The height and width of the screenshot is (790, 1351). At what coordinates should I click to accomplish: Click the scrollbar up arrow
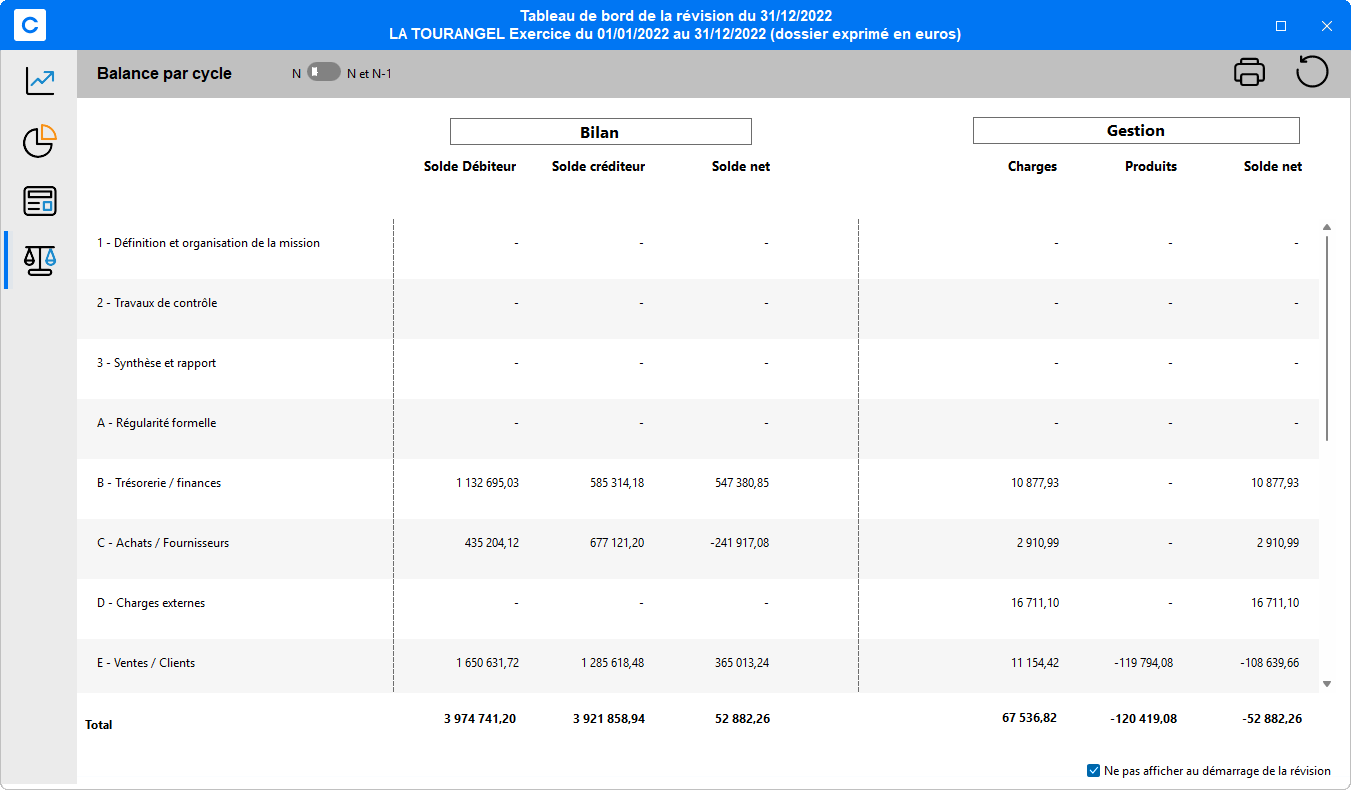[x=1327, y=227]
